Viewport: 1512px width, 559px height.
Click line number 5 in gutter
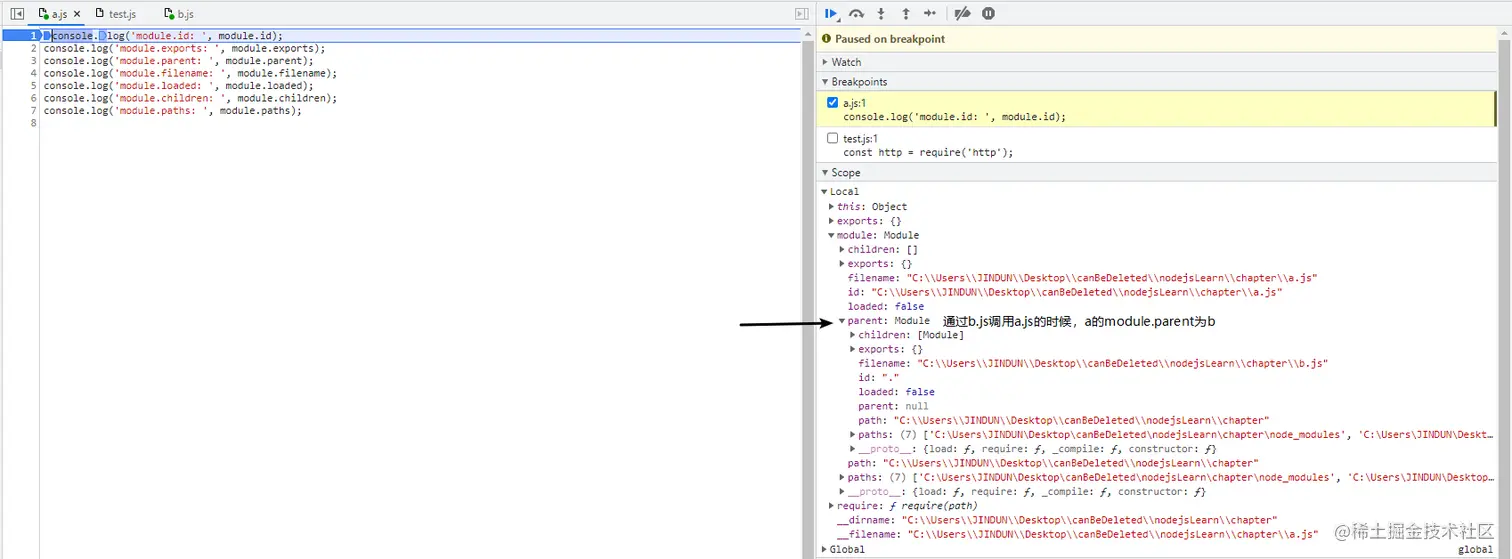tap(34, 85)
